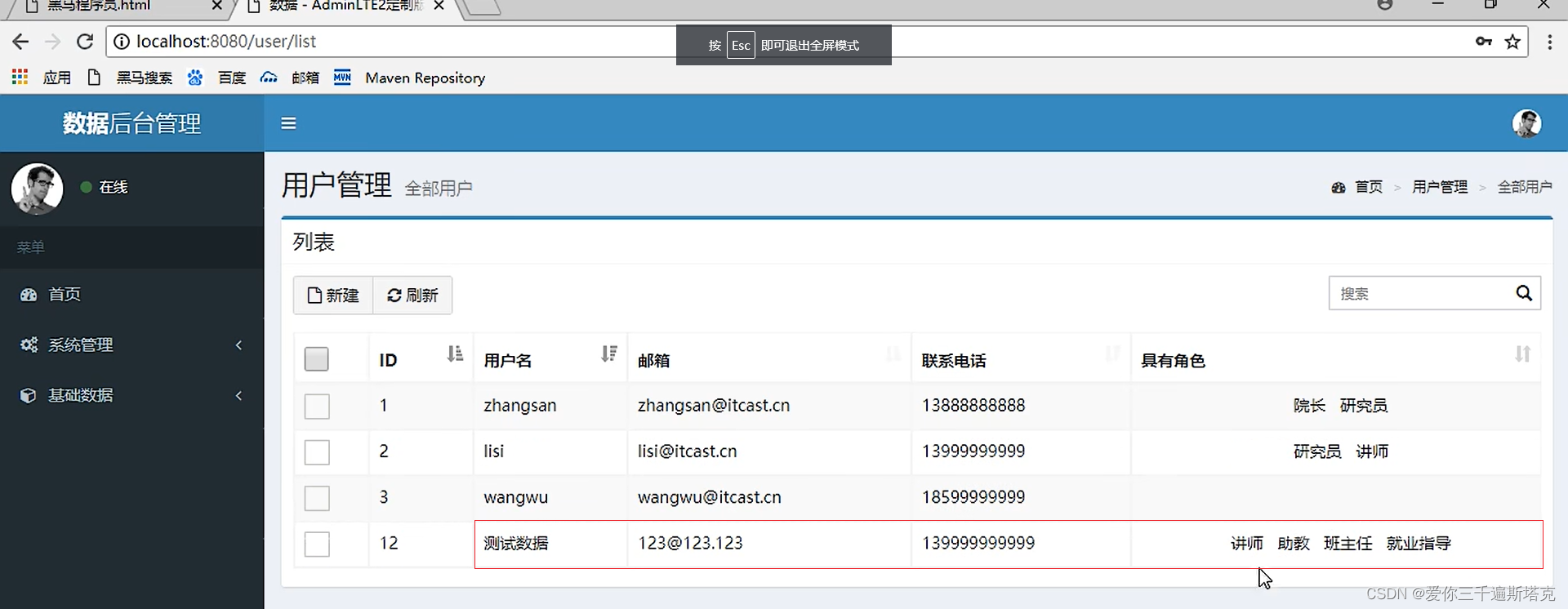Sort by 用户名 column icon
Screen dimensions: 1568x609
point(609,353)
